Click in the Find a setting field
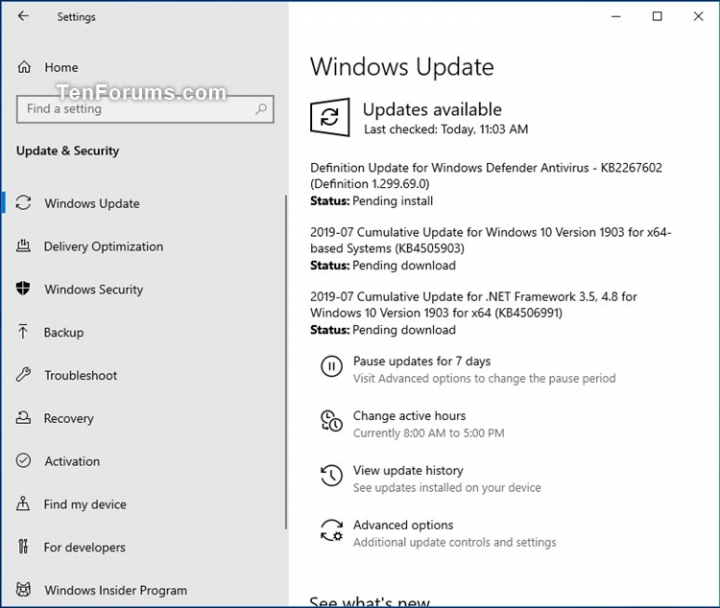The height and width of the screenshot is (608, 720). (x=145, y=109)
